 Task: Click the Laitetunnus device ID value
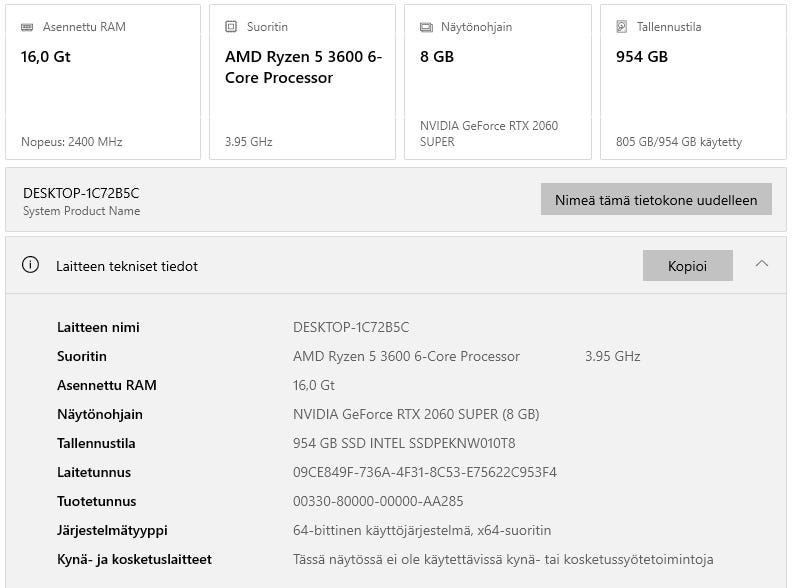point(424,472)
